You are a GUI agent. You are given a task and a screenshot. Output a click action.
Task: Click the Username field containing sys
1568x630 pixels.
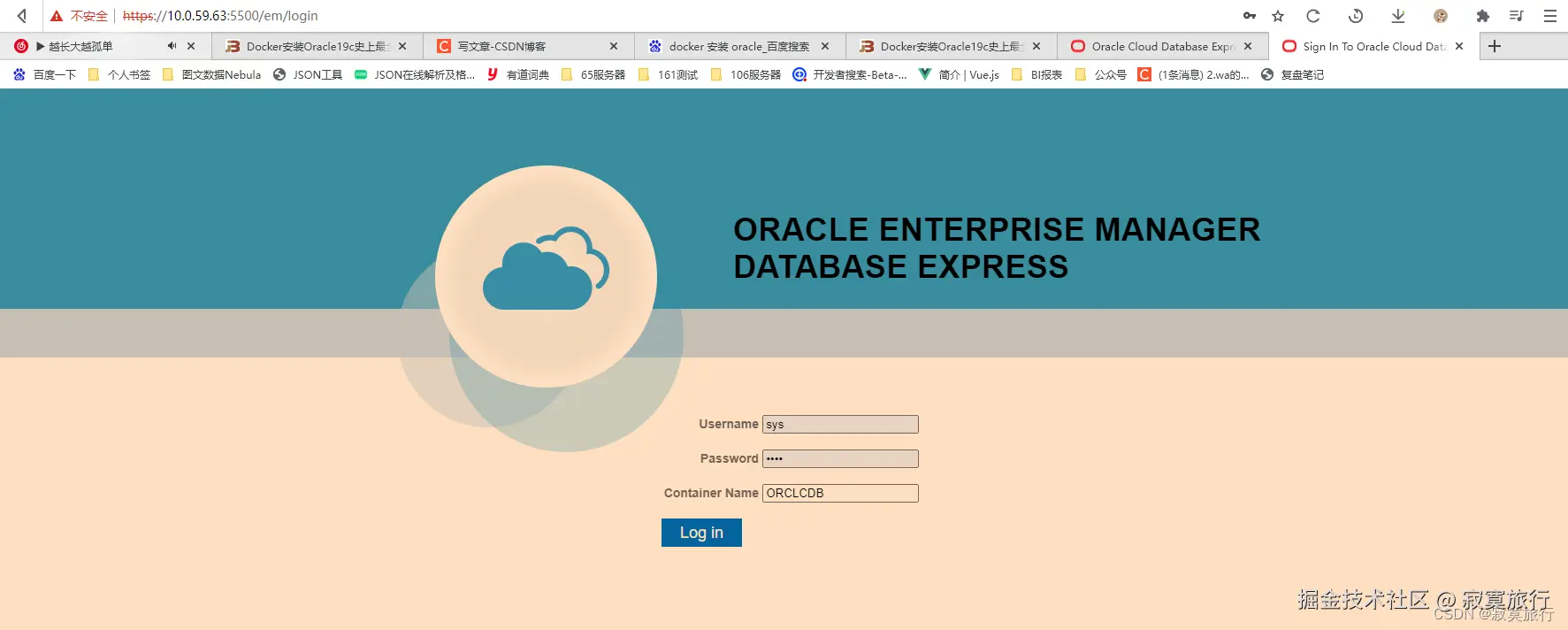pos(840,425)
